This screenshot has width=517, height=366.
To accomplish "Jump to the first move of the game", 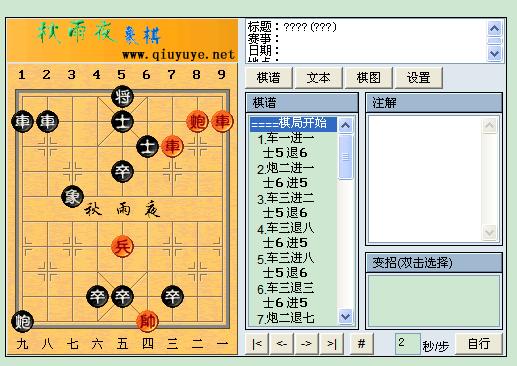I will coord(257,343).
